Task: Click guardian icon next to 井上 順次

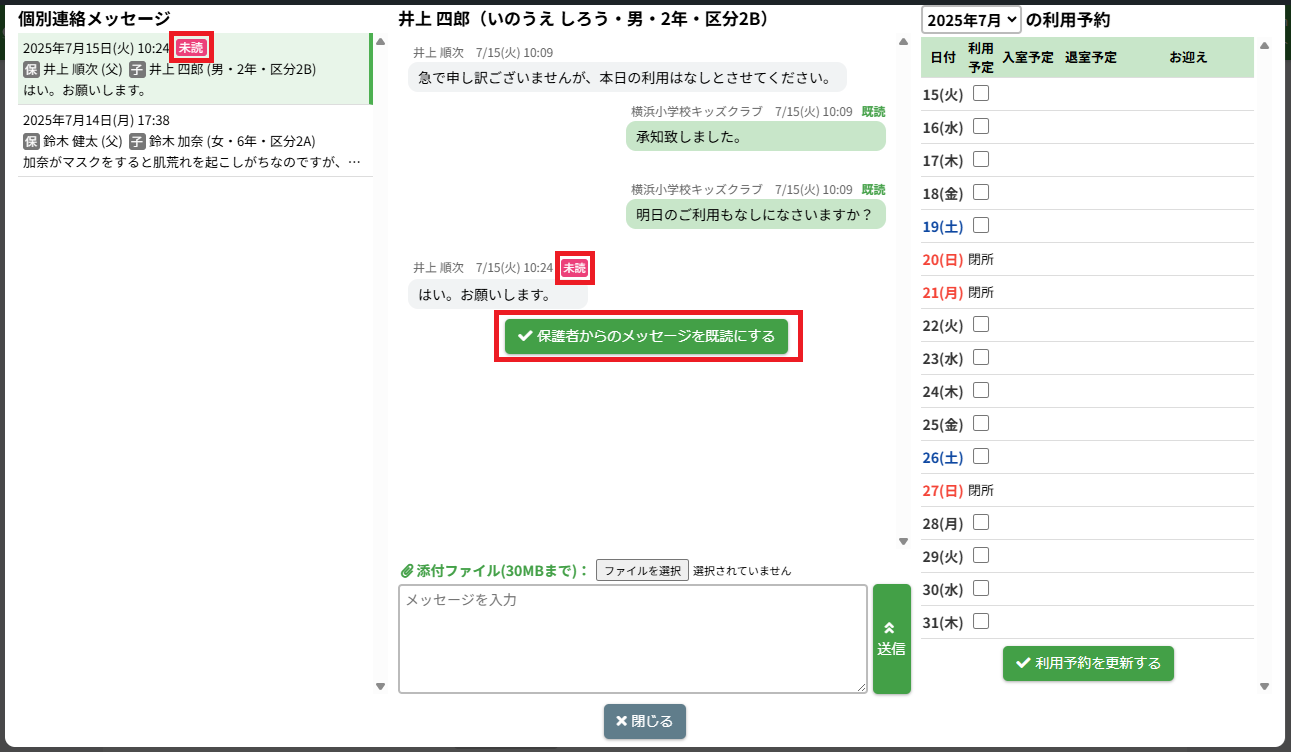Action: pyautogui.click(x=31, y=69)
